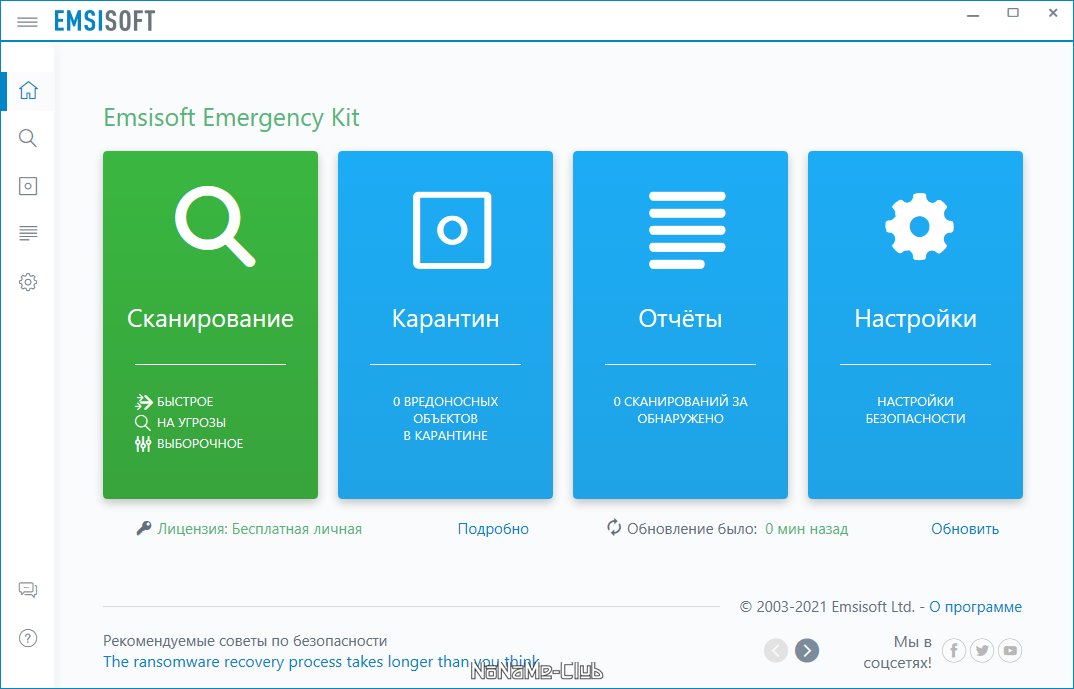This screenshot has height=689, width=1074.
Task: Open the Сканирование tile title
Action: point(210,318)
